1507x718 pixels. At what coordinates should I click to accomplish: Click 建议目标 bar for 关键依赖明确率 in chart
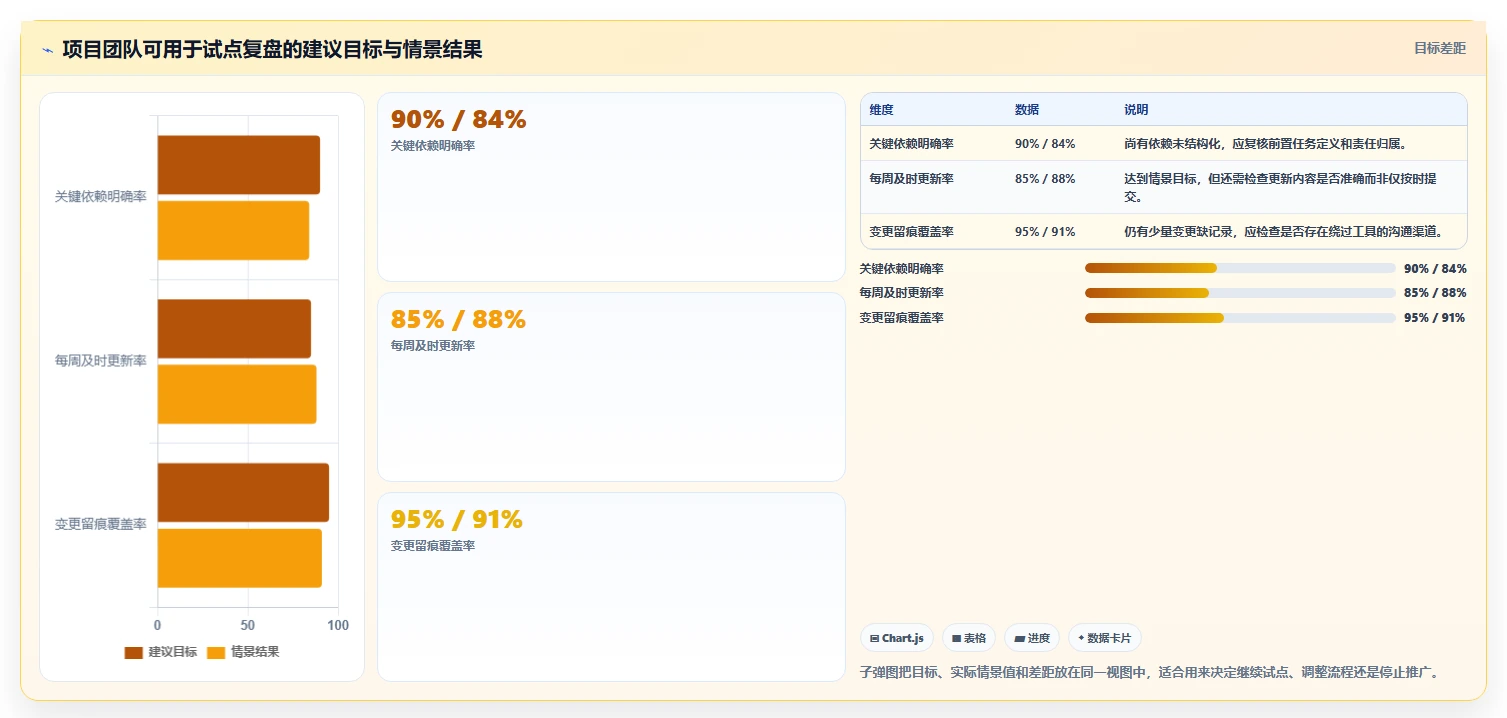[x=239, y=165]
